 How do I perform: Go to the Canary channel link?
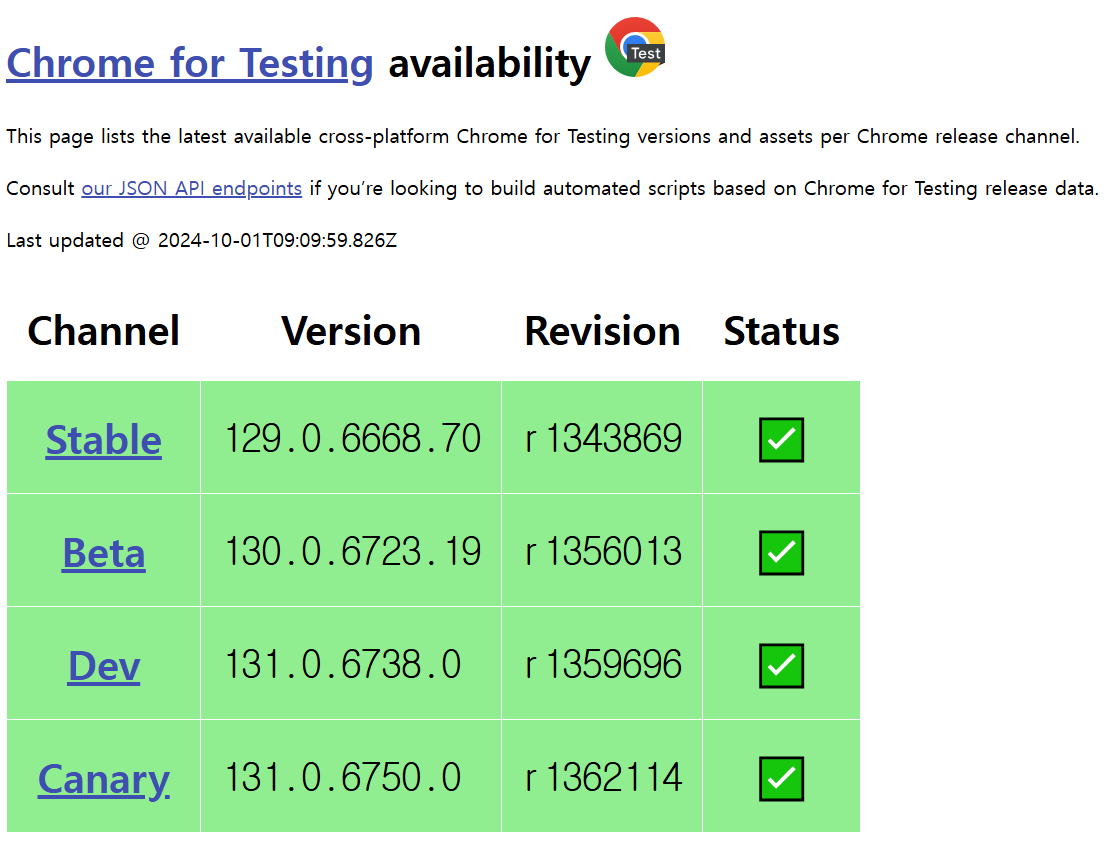click(x=104, y=779)
